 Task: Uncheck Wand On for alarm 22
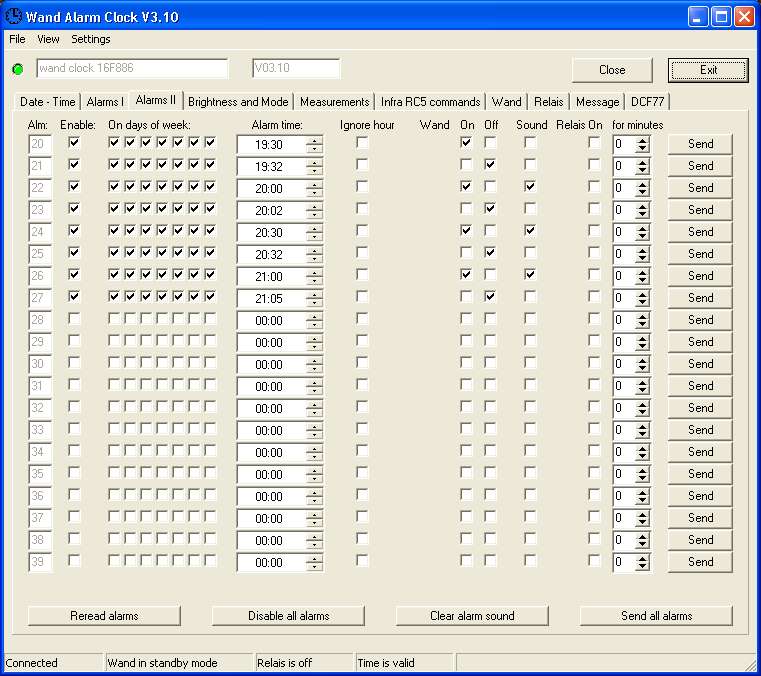click(466, 186)
